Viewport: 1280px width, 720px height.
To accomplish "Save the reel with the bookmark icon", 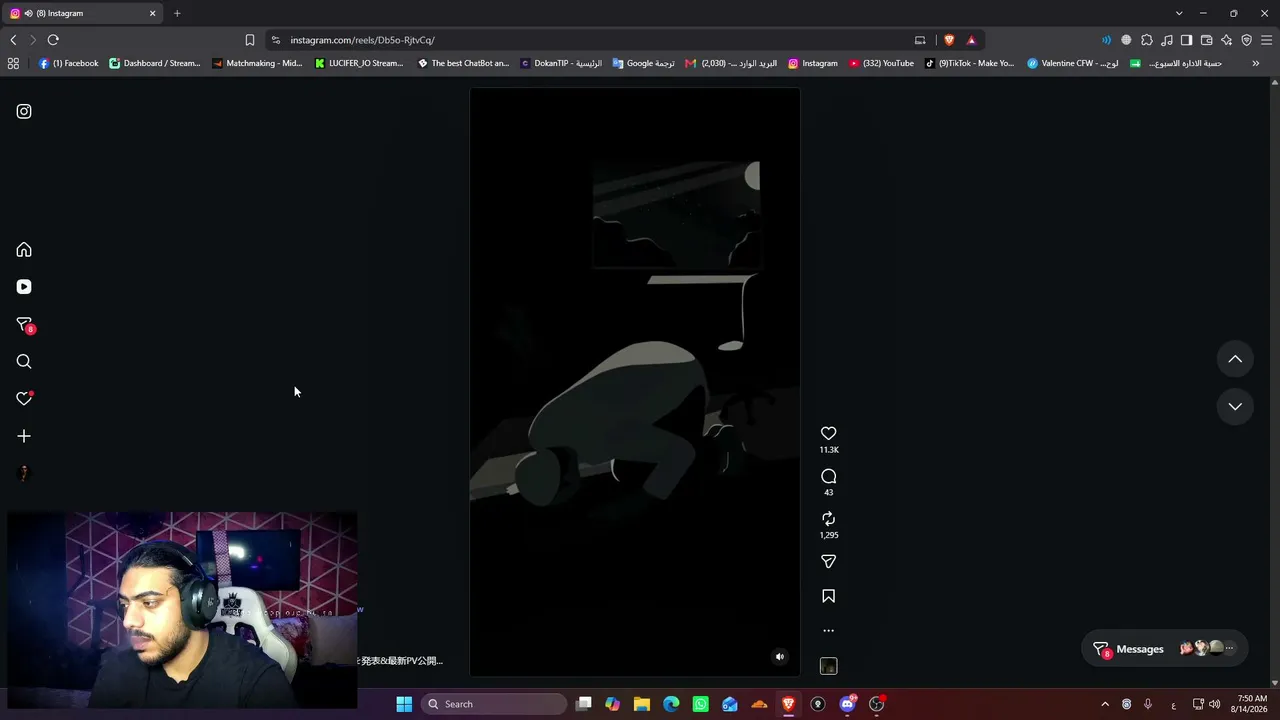I will coord(828,596).
